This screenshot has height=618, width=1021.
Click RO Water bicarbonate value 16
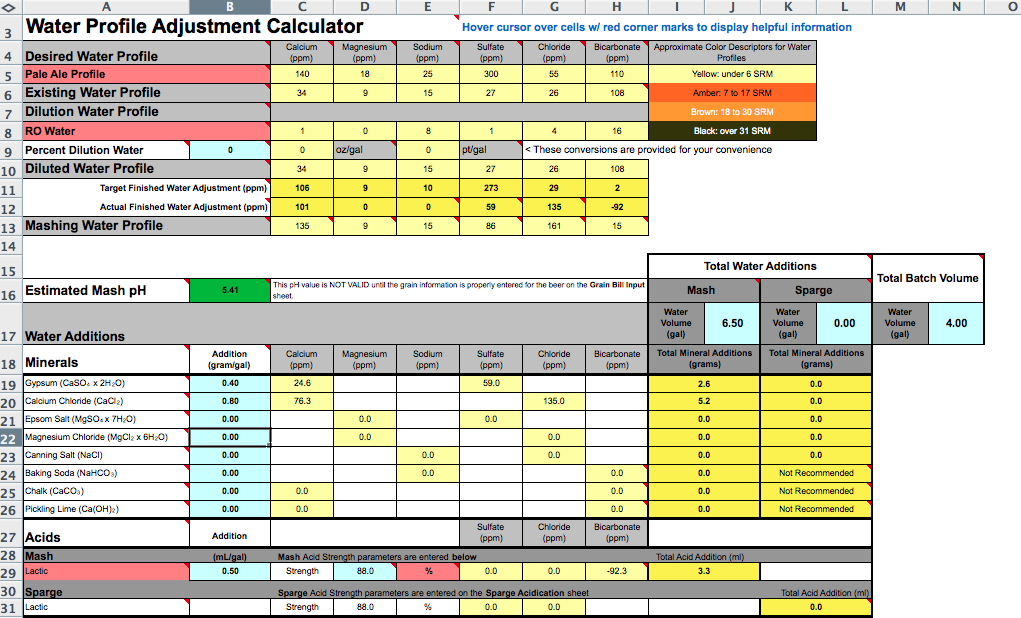pyautogui.click(x=617, y=131)
